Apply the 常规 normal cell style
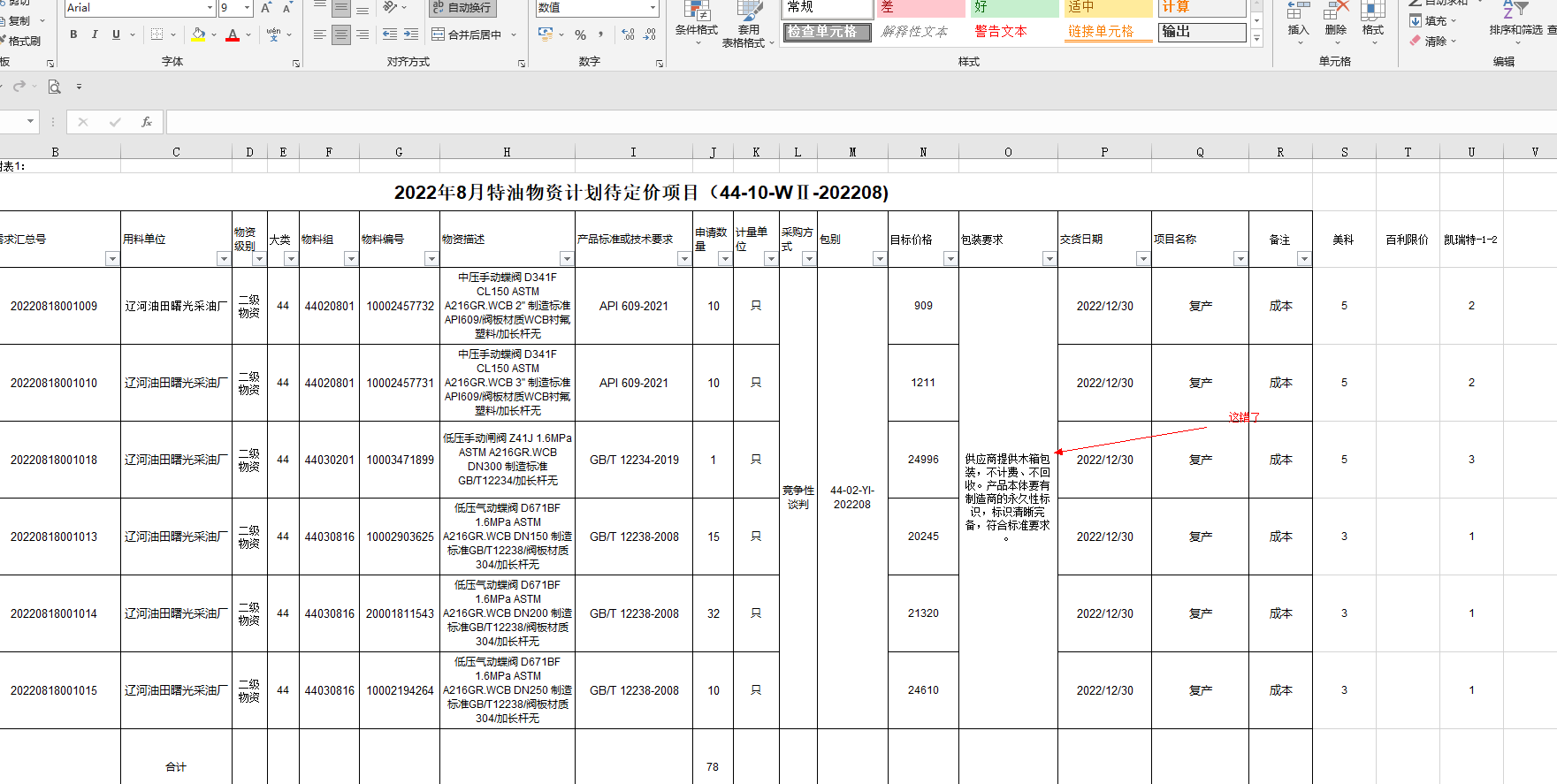This screenshot has height=784, width=1557. pyautogui.click(x=828, y=8)
